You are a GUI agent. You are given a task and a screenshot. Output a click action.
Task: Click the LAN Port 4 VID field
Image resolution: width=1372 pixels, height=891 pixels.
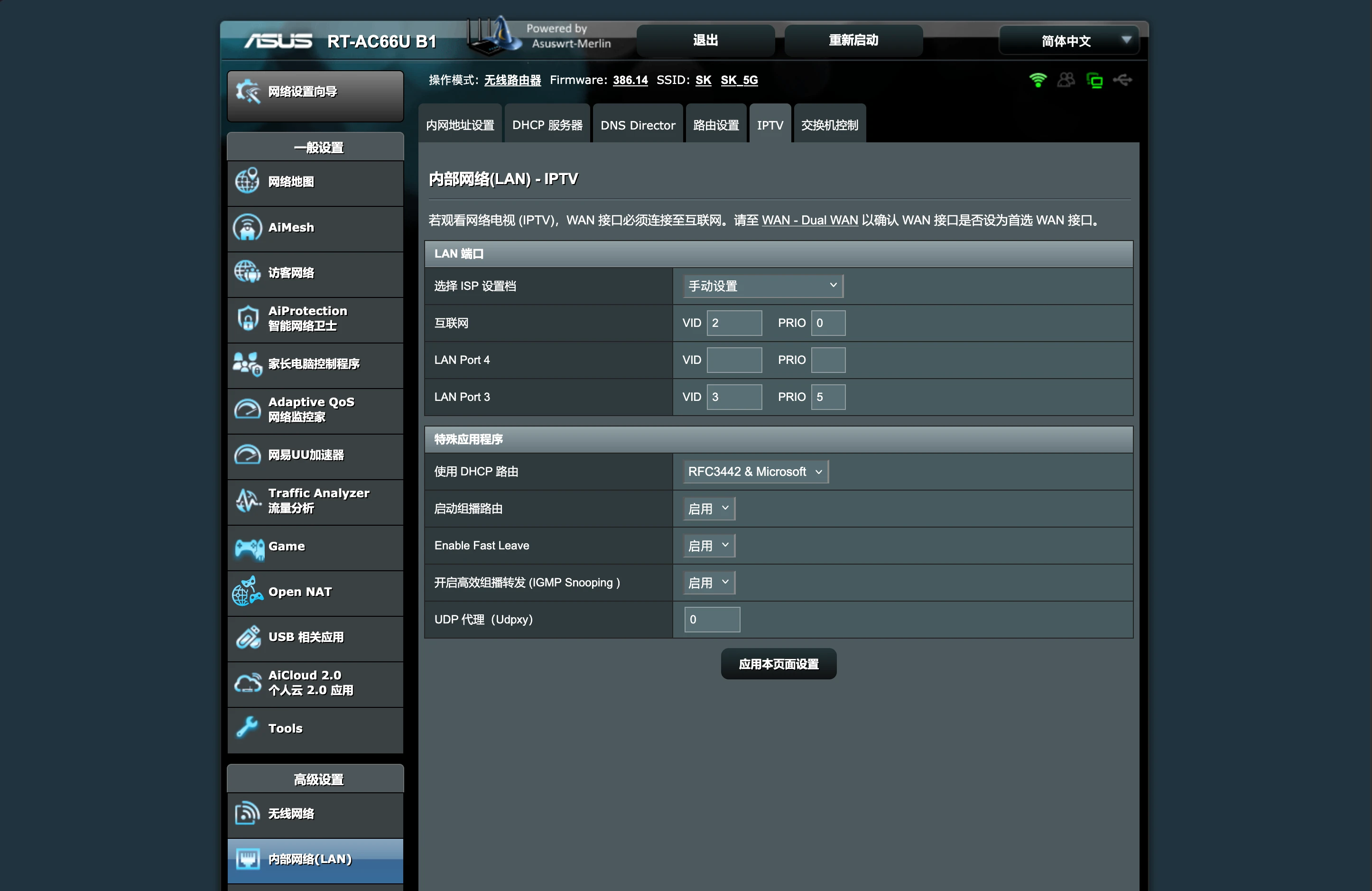coord(734,360)
